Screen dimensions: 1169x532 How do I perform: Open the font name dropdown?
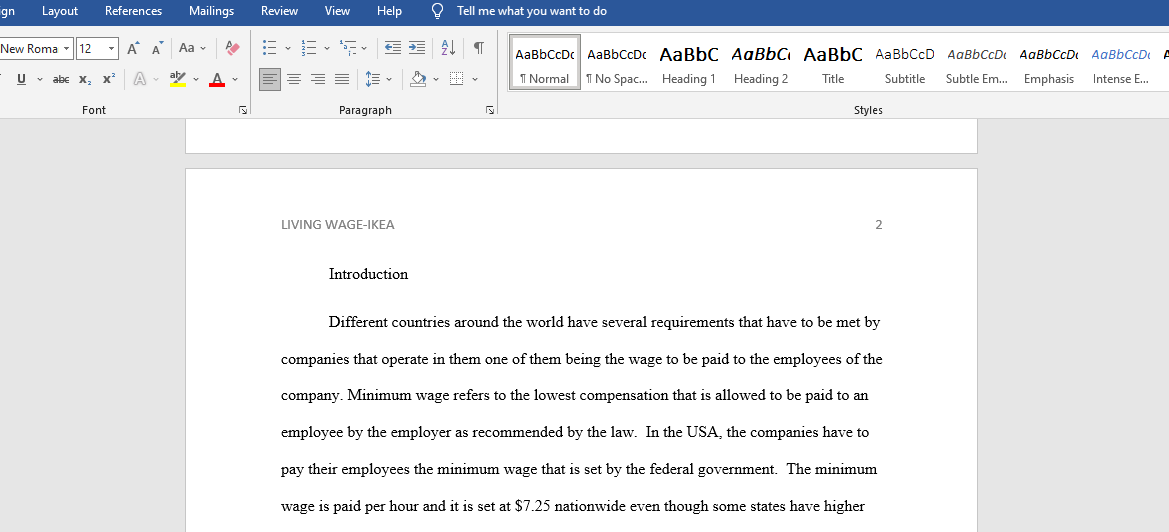click(66, 48)
